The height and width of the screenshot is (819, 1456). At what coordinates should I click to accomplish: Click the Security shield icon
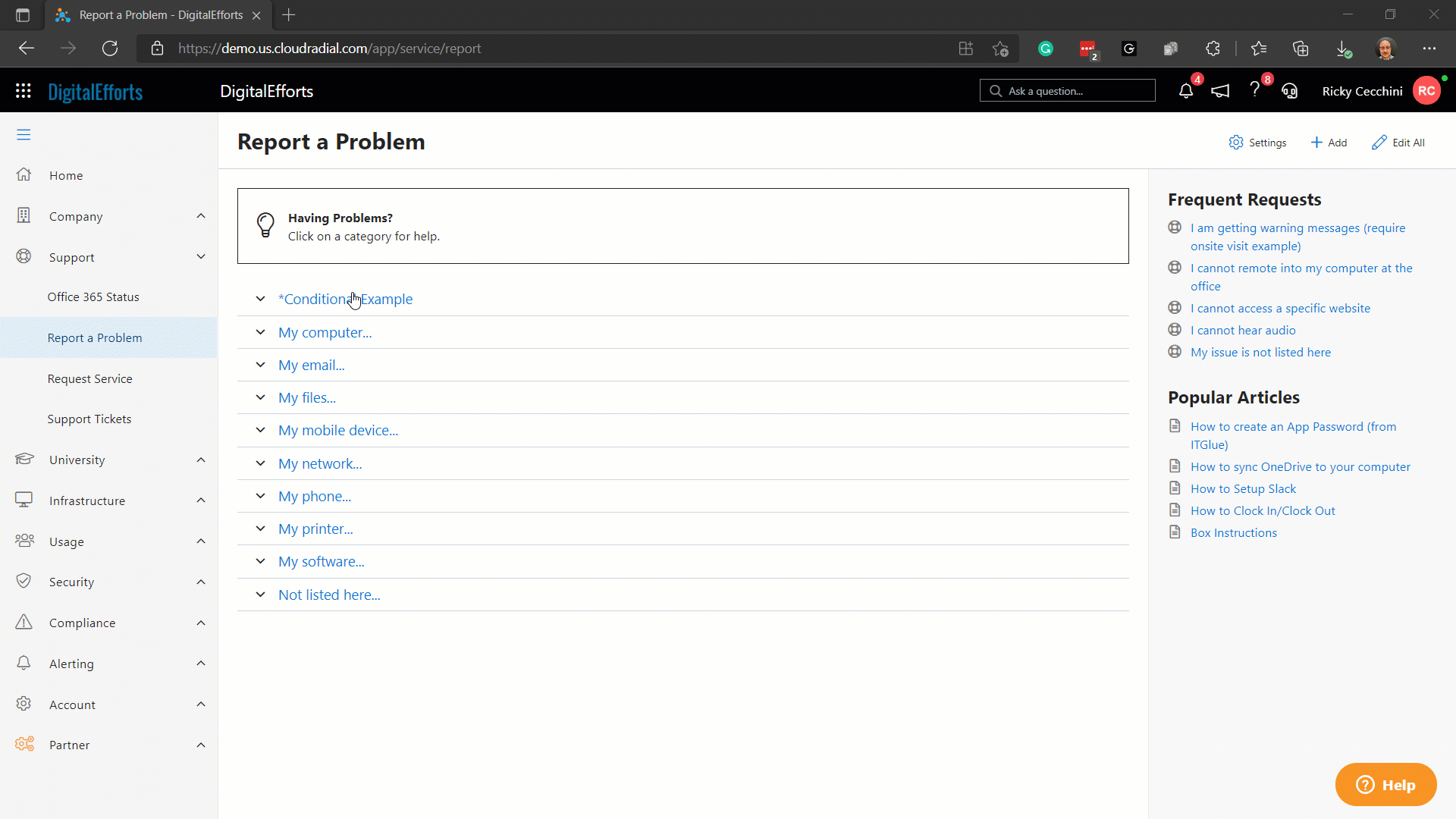click(x=24, y=581)
